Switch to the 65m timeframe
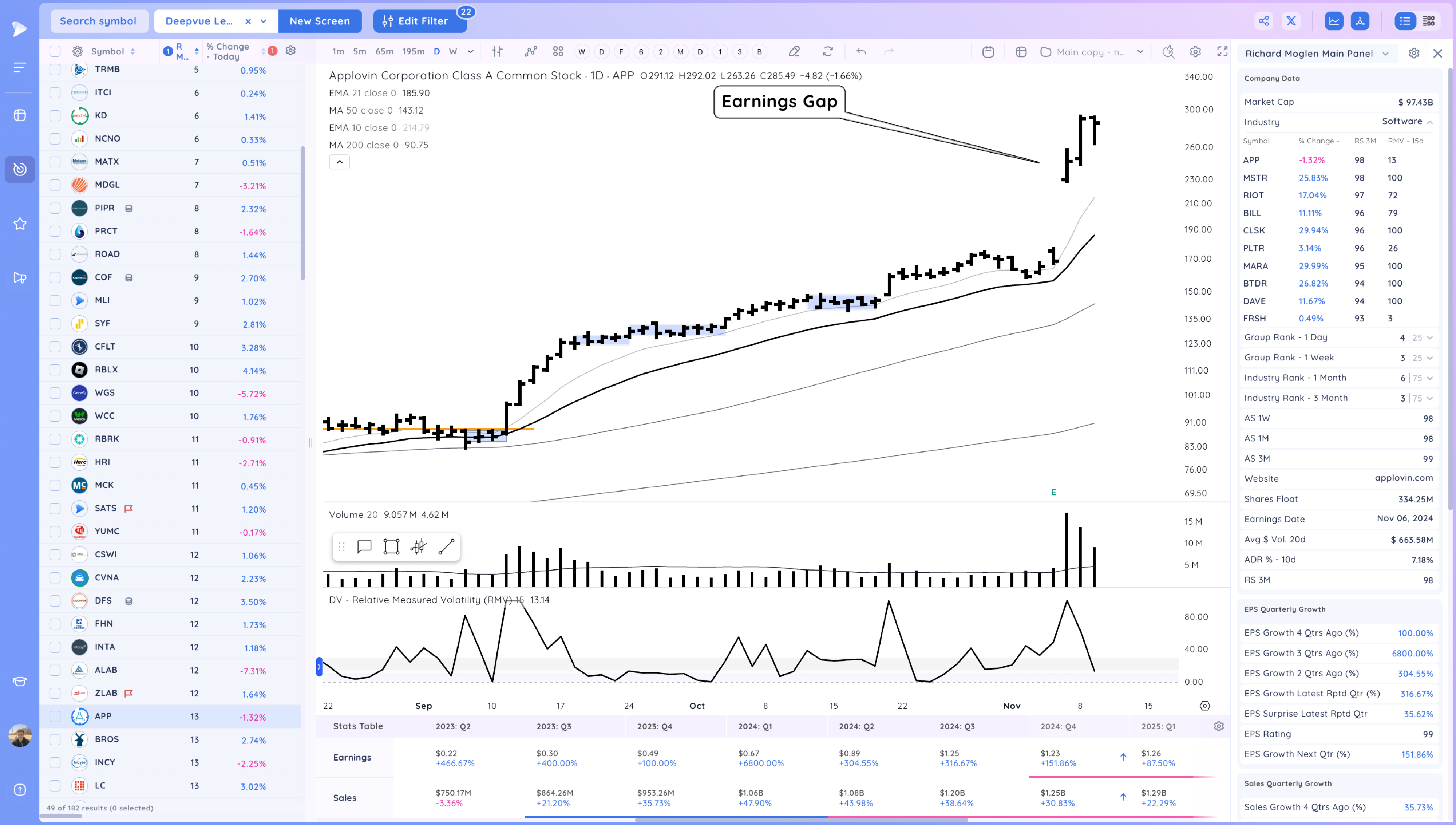The image size is (1456, 825). pos(384,52)
